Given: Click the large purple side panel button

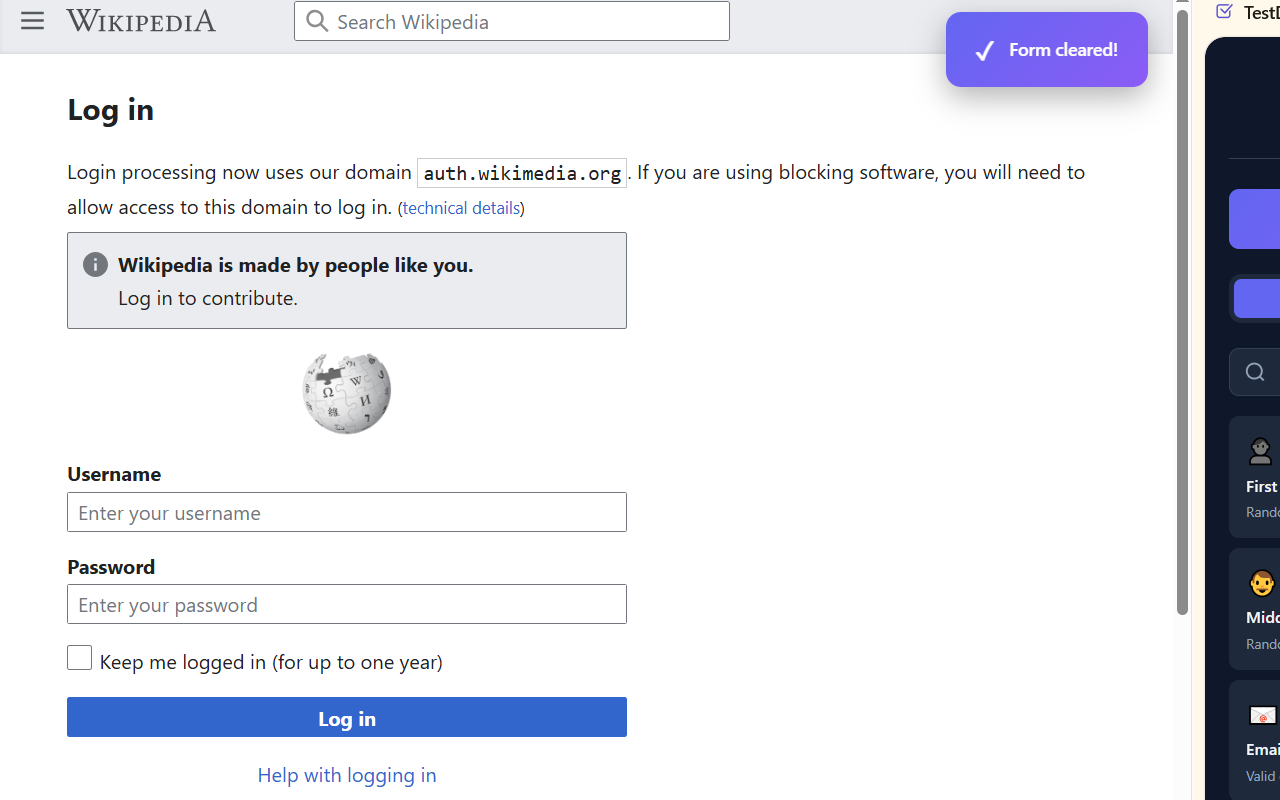Looking at the screenshot, I should coord(1255,219).
